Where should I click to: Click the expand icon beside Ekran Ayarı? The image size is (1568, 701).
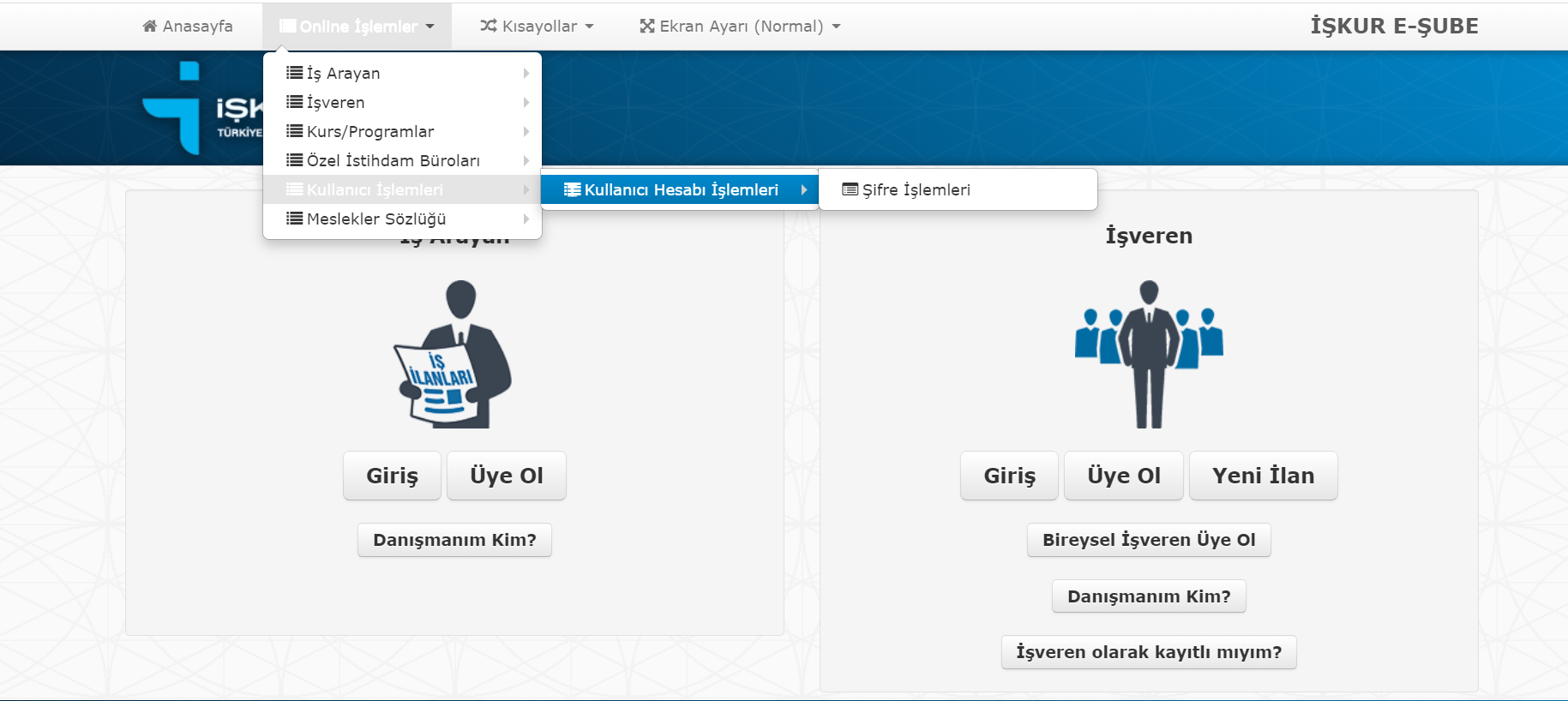[647, 26]
